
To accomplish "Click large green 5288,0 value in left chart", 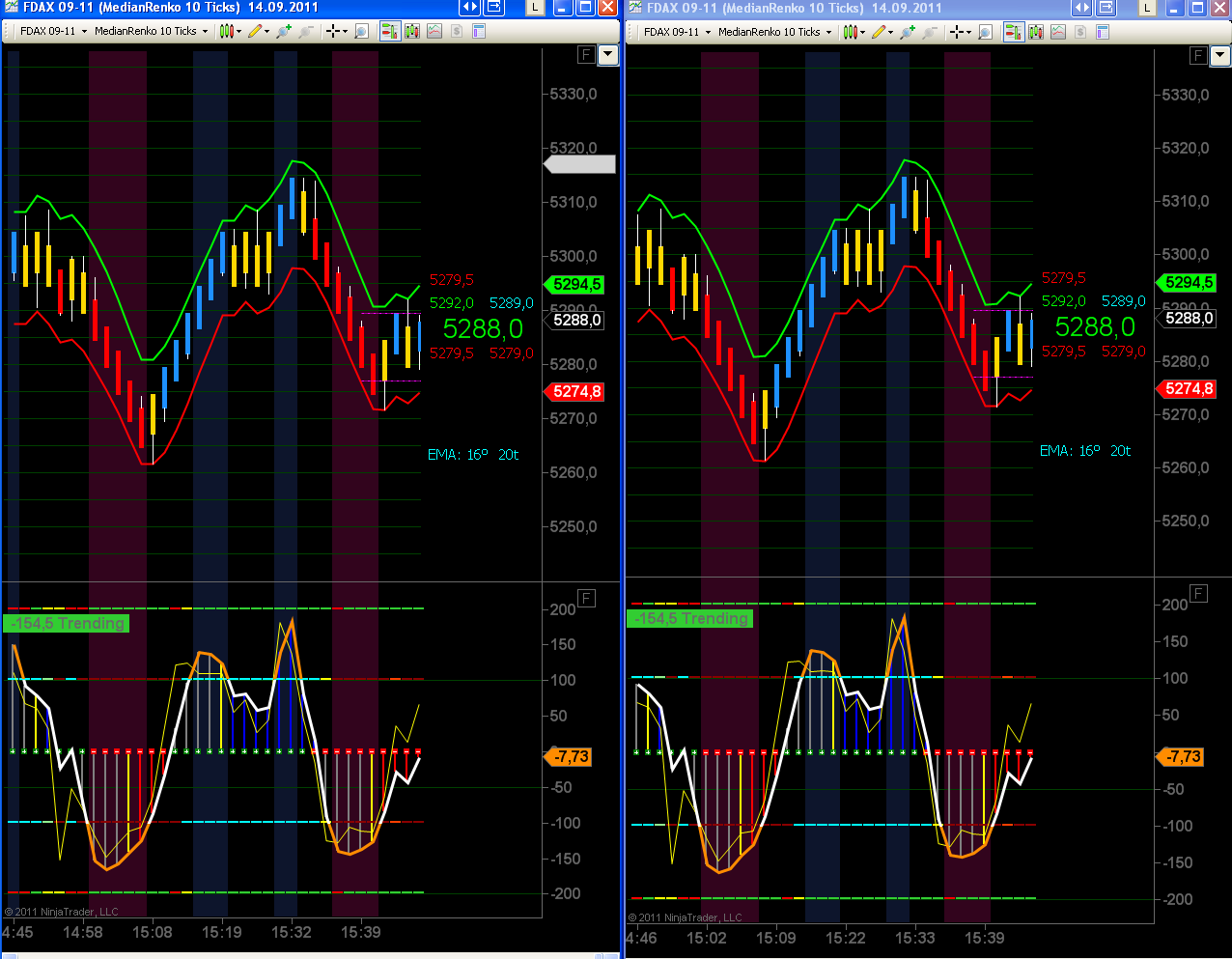I will click(x=483, y=329).
